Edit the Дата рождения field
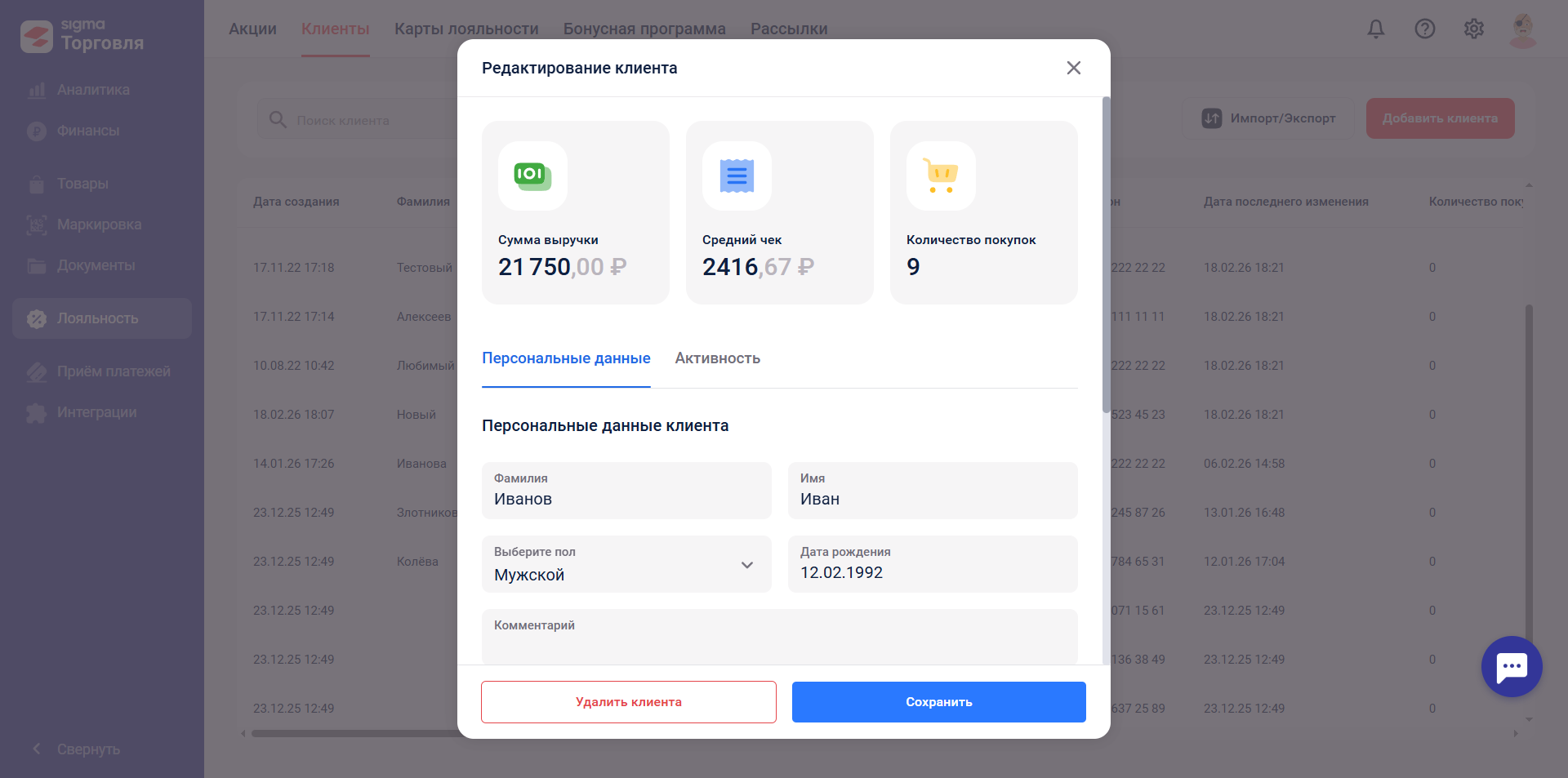1568x778 pixels. tap(933, 564)
